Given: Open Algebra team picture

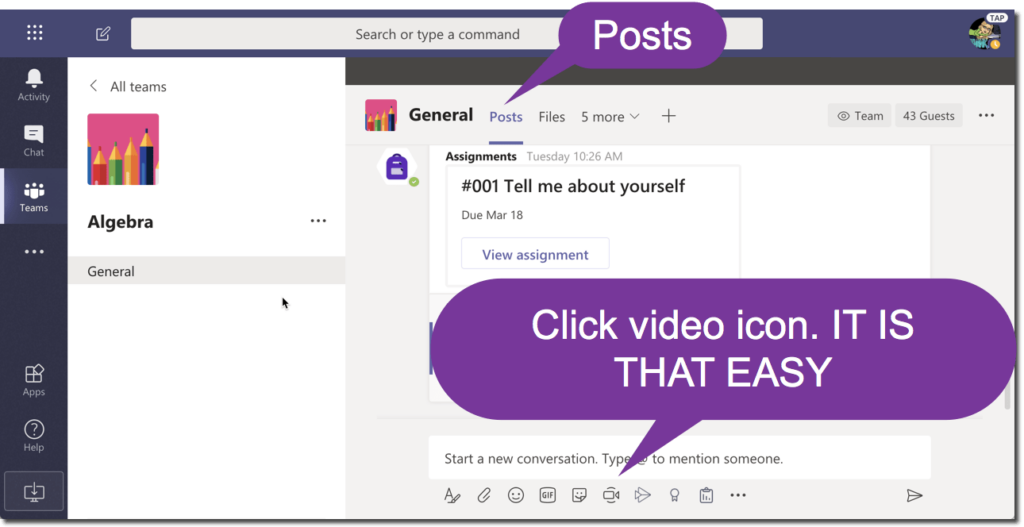Looking at the screenshot, I should pos(123,150).
